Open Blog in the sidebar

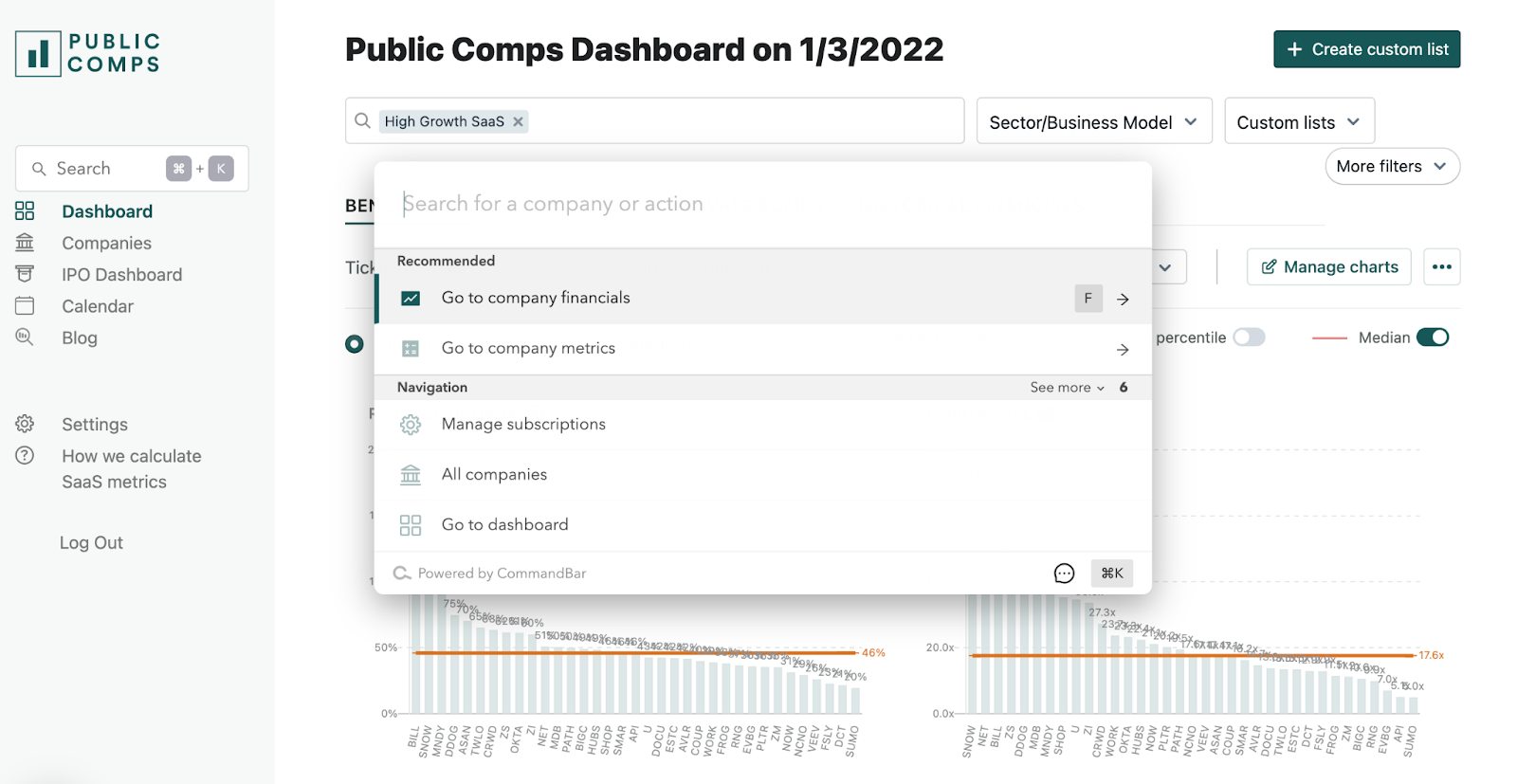pos(80,338)
